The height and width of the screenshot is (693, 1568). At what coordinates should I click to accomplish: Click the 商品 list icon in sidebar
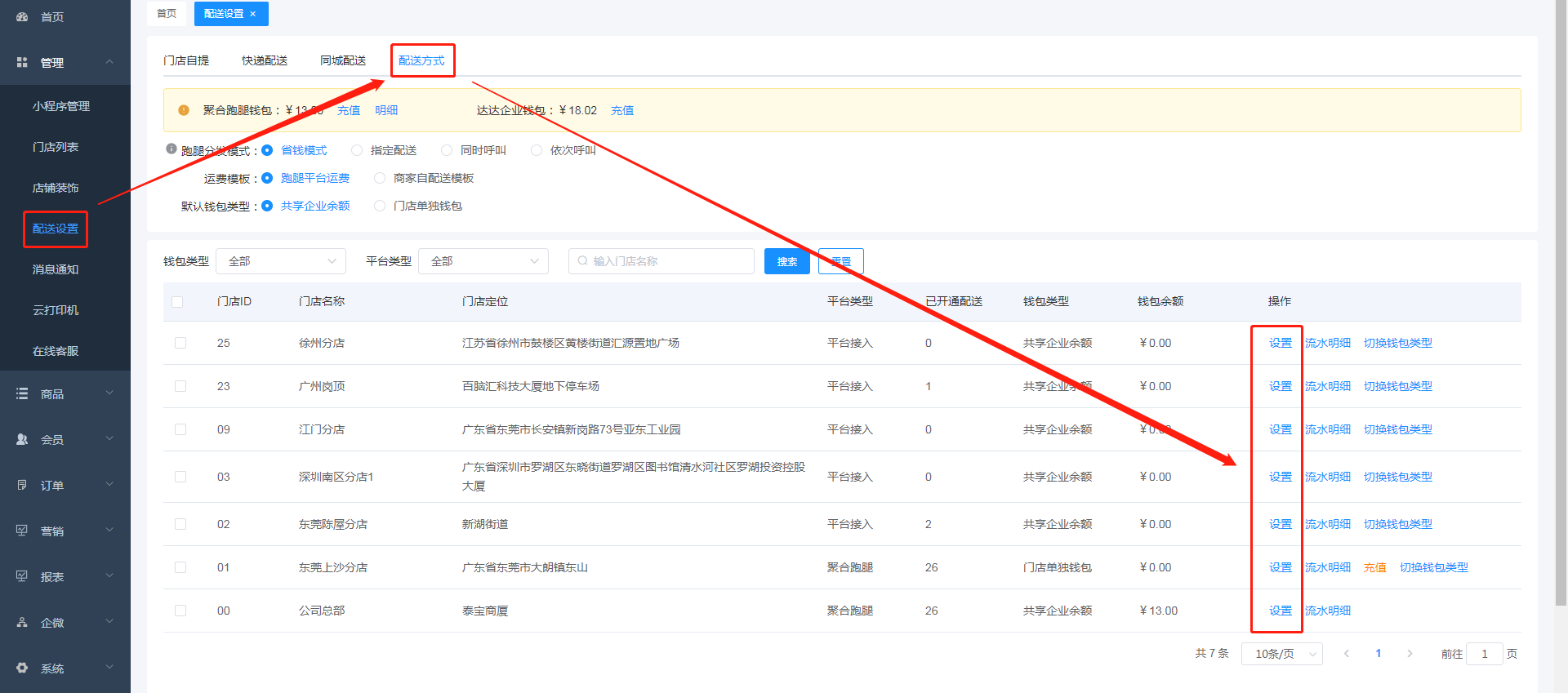[22, 393]
